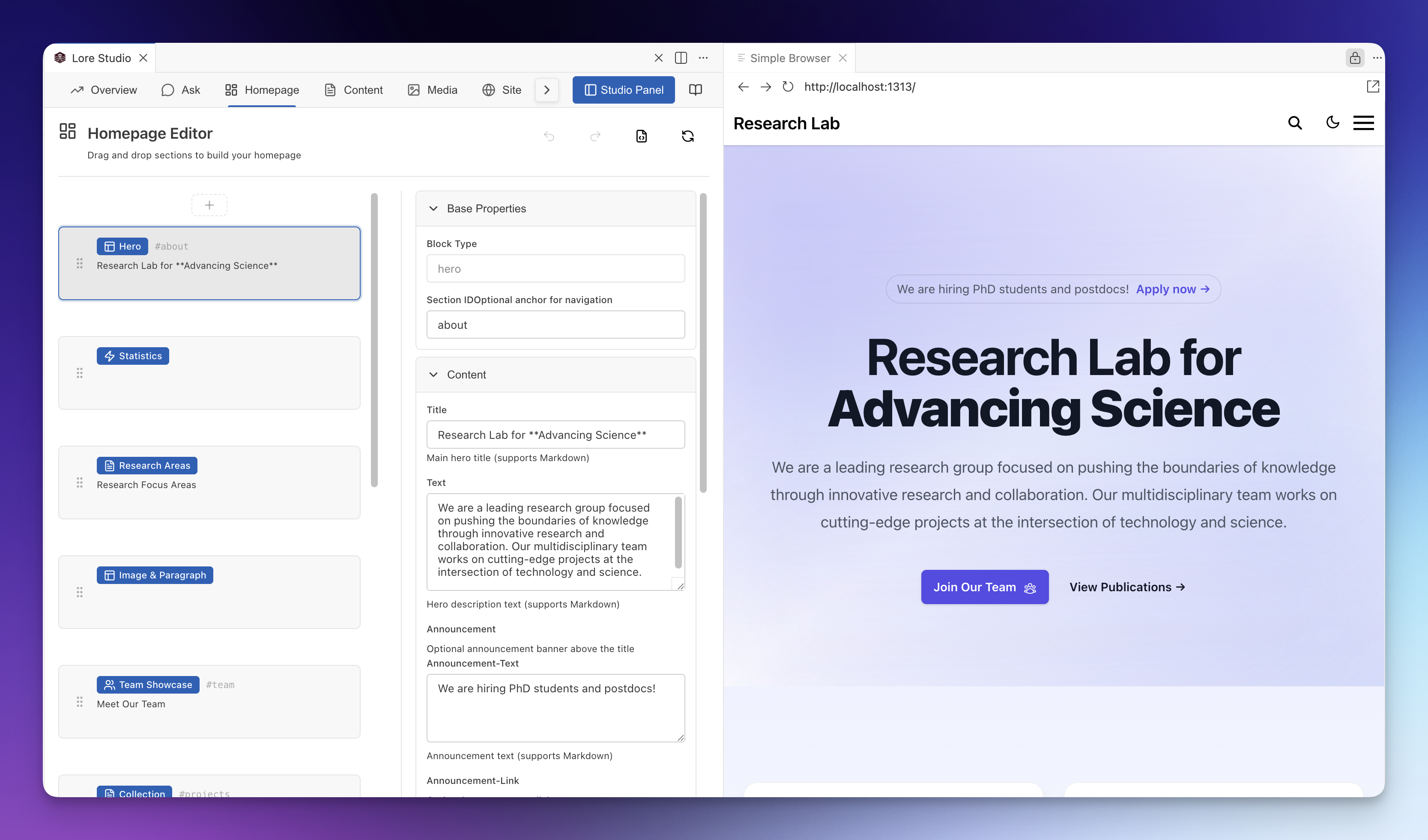
Task: Follow the Apply now link
Action: coord(1172,289)
